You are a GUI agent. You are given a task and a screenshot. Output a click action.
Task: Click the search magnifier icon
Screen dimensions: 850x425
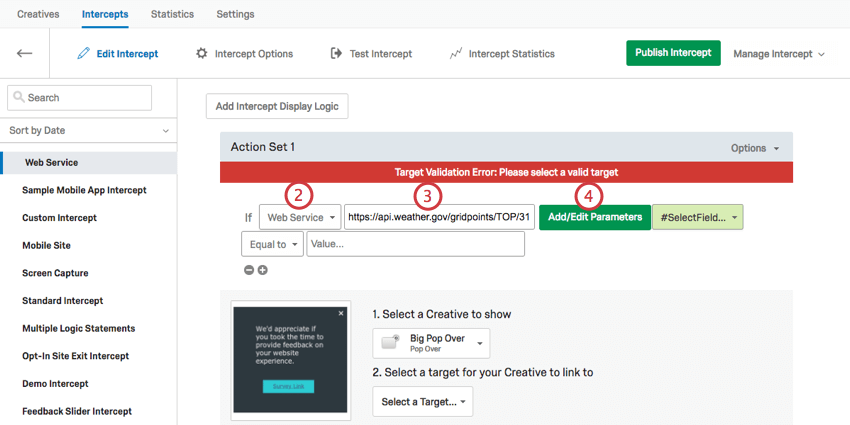point(19,98)
